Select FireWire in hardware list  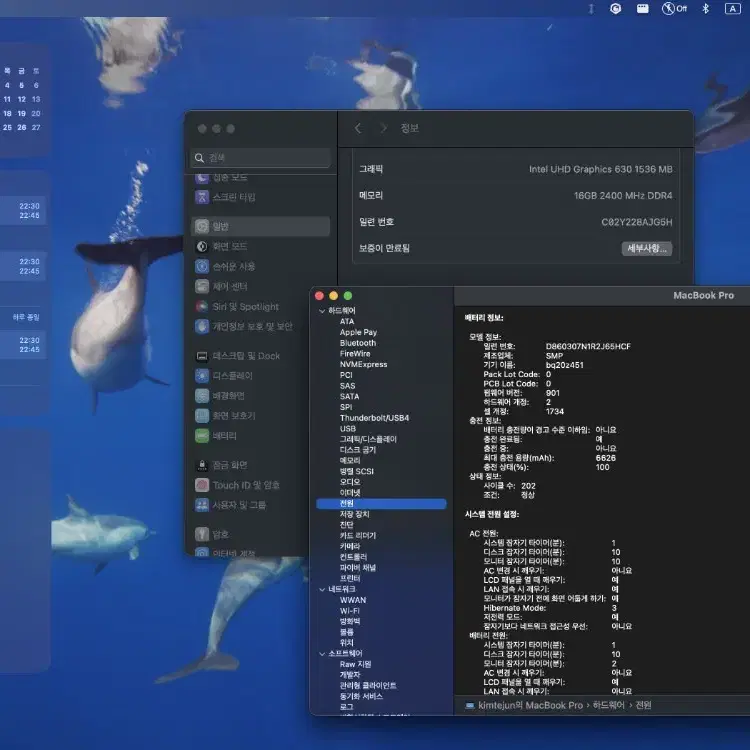pyautogui.click(x=355, y=353)
